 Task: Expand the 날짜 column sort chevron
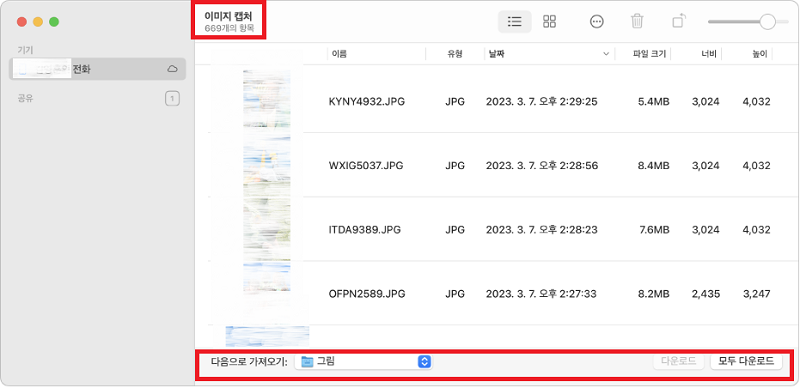pos(606,54)
